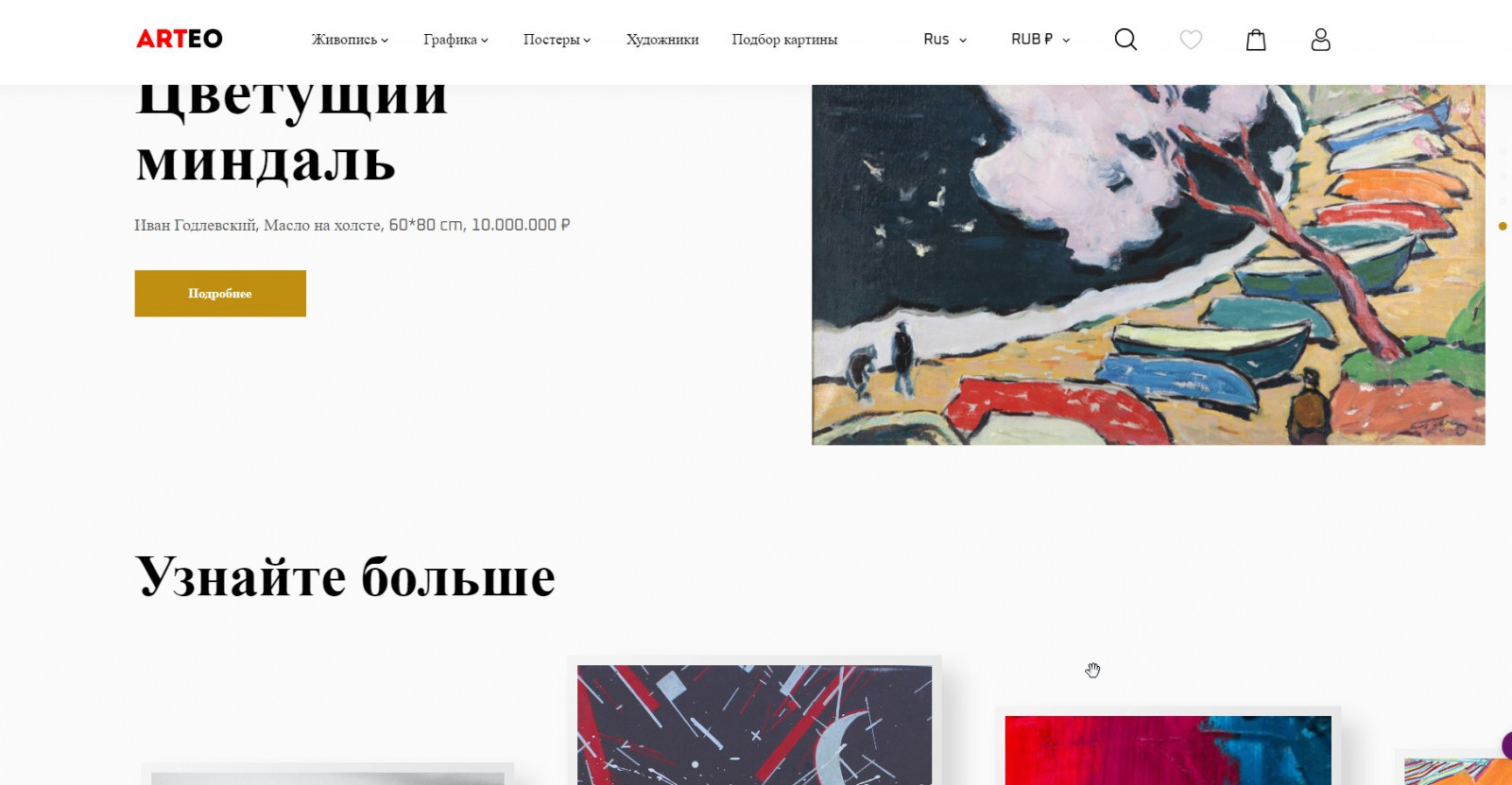Viewport: 1512px width, 785px height.
Task: Open the Подбор картины menu item
Action: pyautogui.click(x=784, y=40)
